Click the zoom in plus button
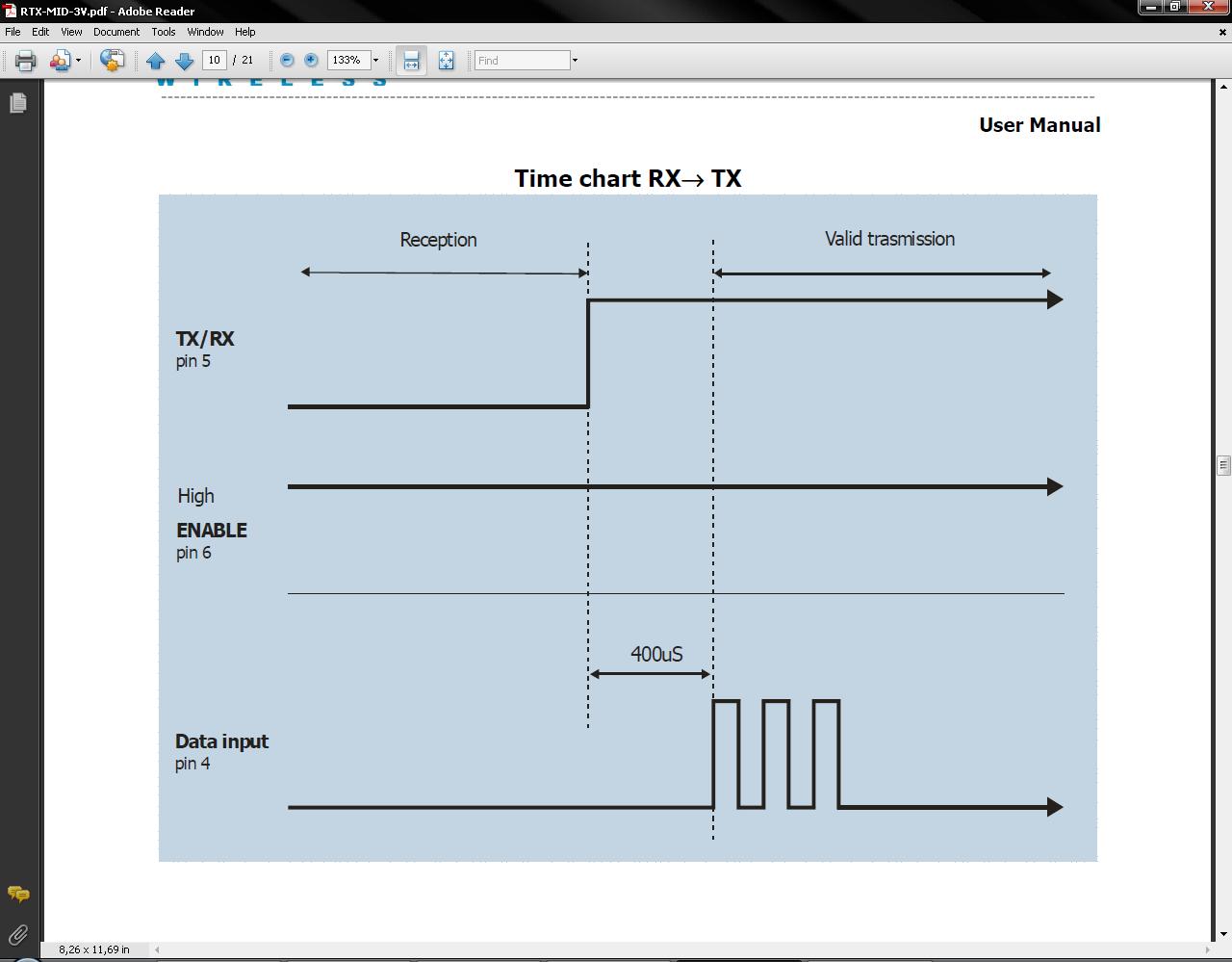Screen dimensions: 1232x962 [311, 61]
